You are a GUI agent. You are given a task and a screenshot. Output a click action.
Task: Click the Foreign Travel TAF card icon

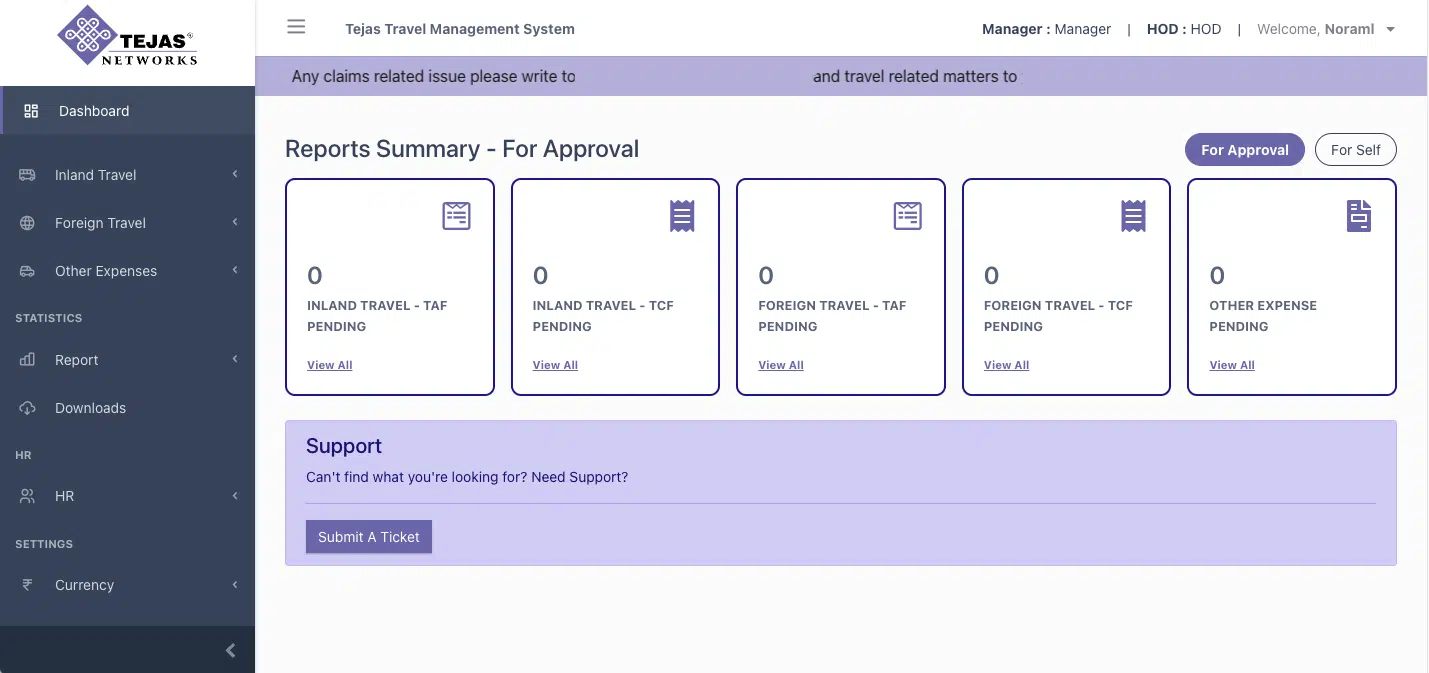(x=907, y=216)
